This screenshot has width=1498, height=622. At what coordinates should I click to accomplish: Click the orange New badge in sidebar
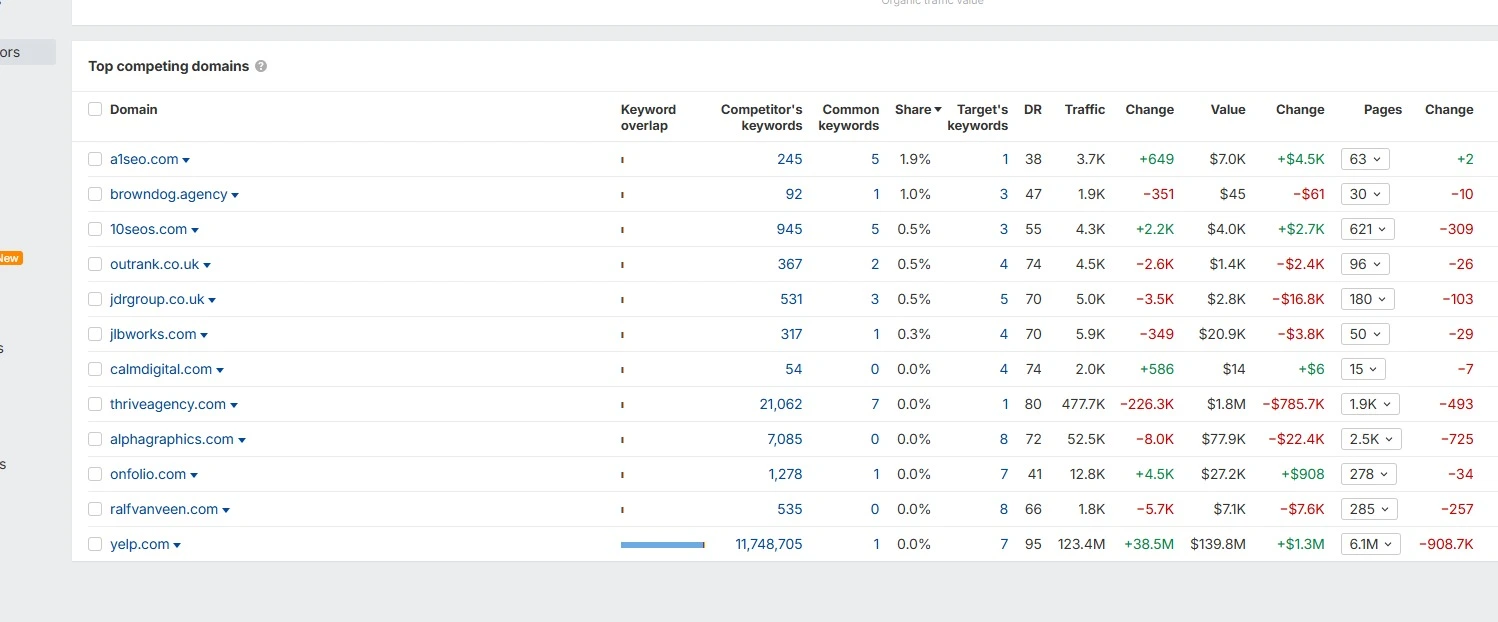click(9, 258)
